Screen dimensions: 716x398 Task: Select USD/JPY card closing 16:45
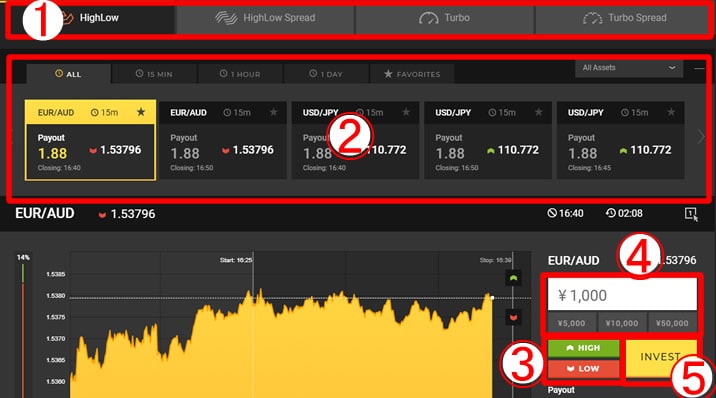tap(620, 140)
